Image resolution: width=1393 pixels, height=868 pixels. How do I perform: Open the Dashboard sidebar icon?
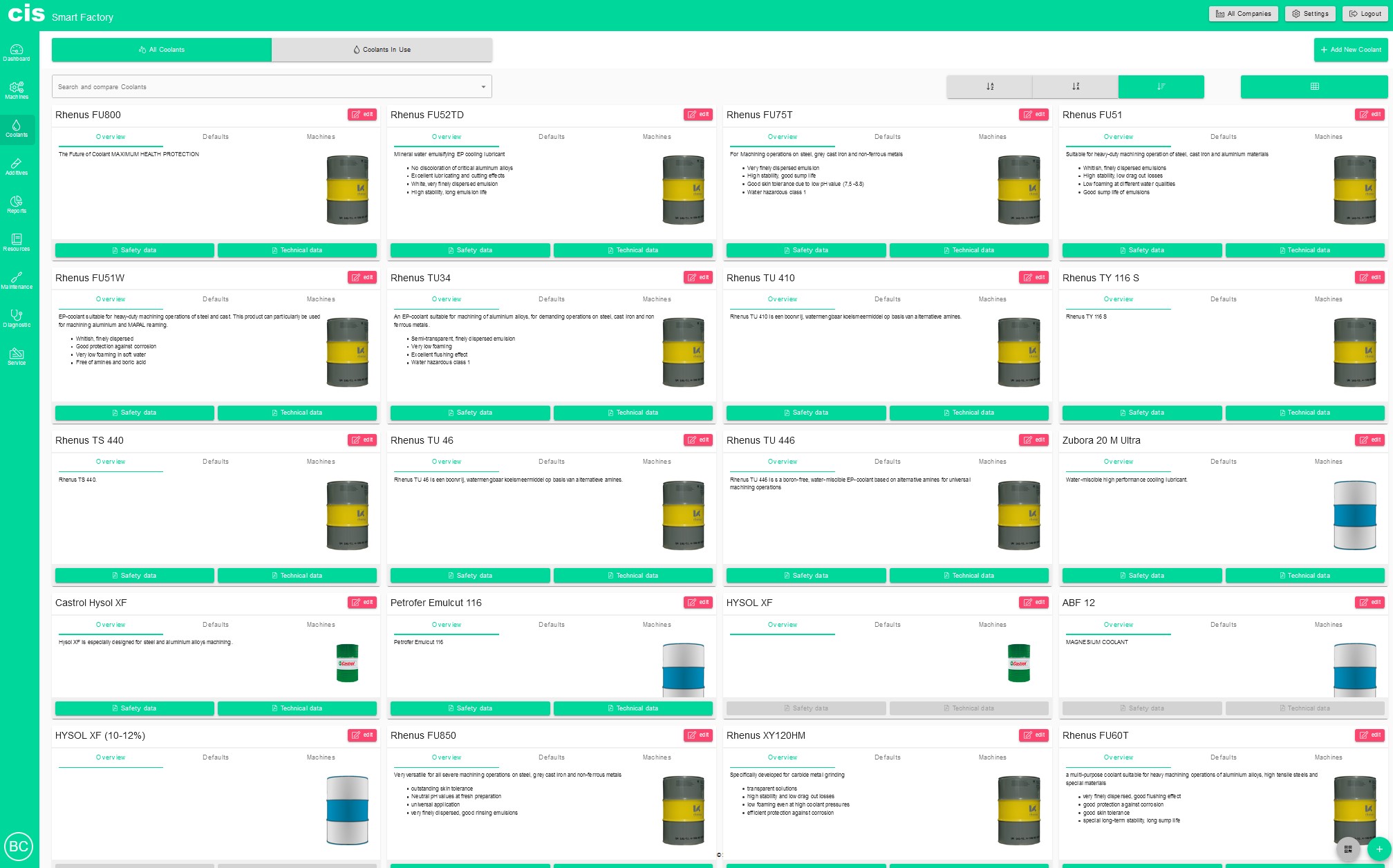[17, 52]
